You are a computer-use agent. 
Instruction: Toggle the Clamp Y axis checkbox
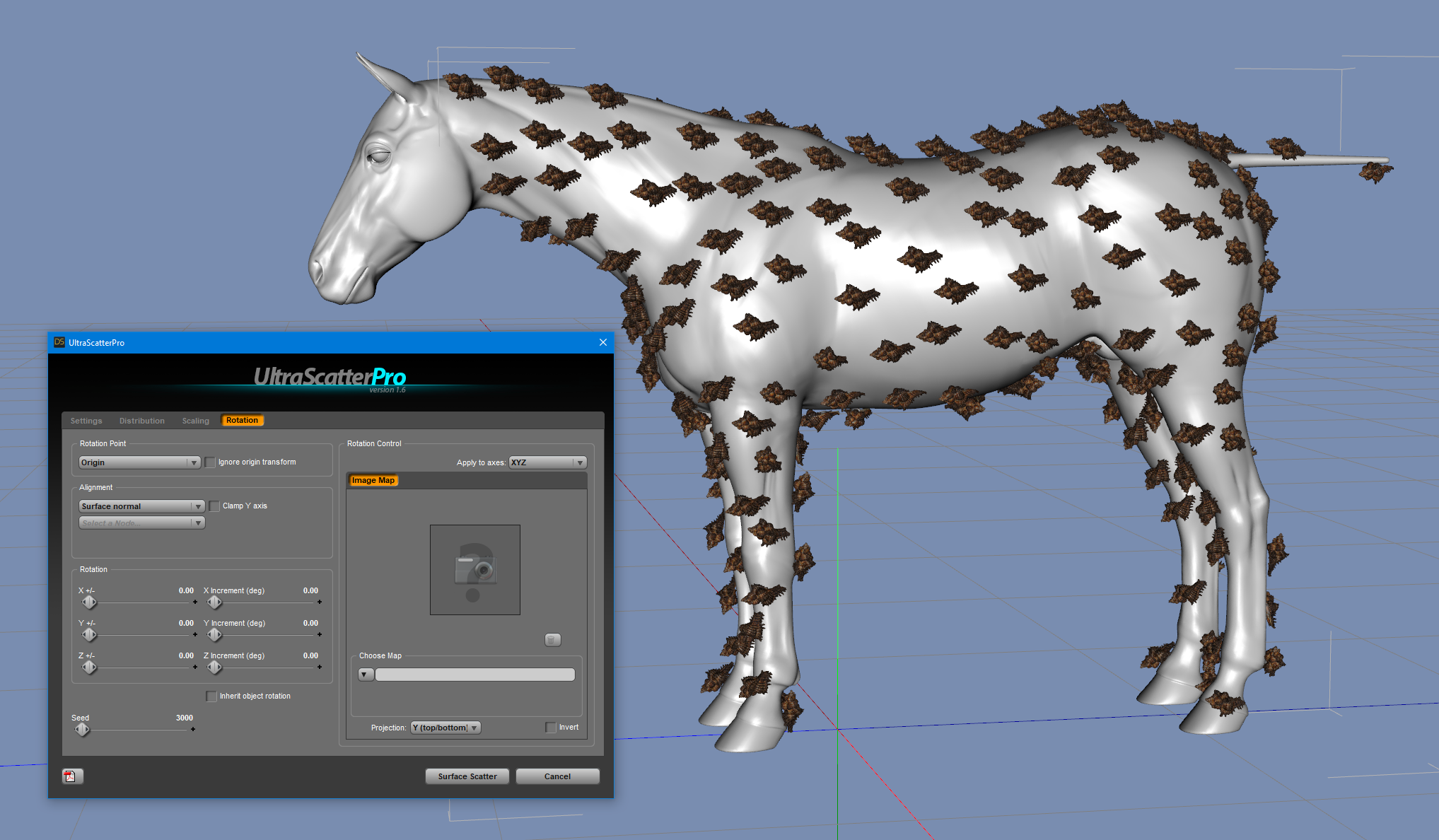click(214, 506)
